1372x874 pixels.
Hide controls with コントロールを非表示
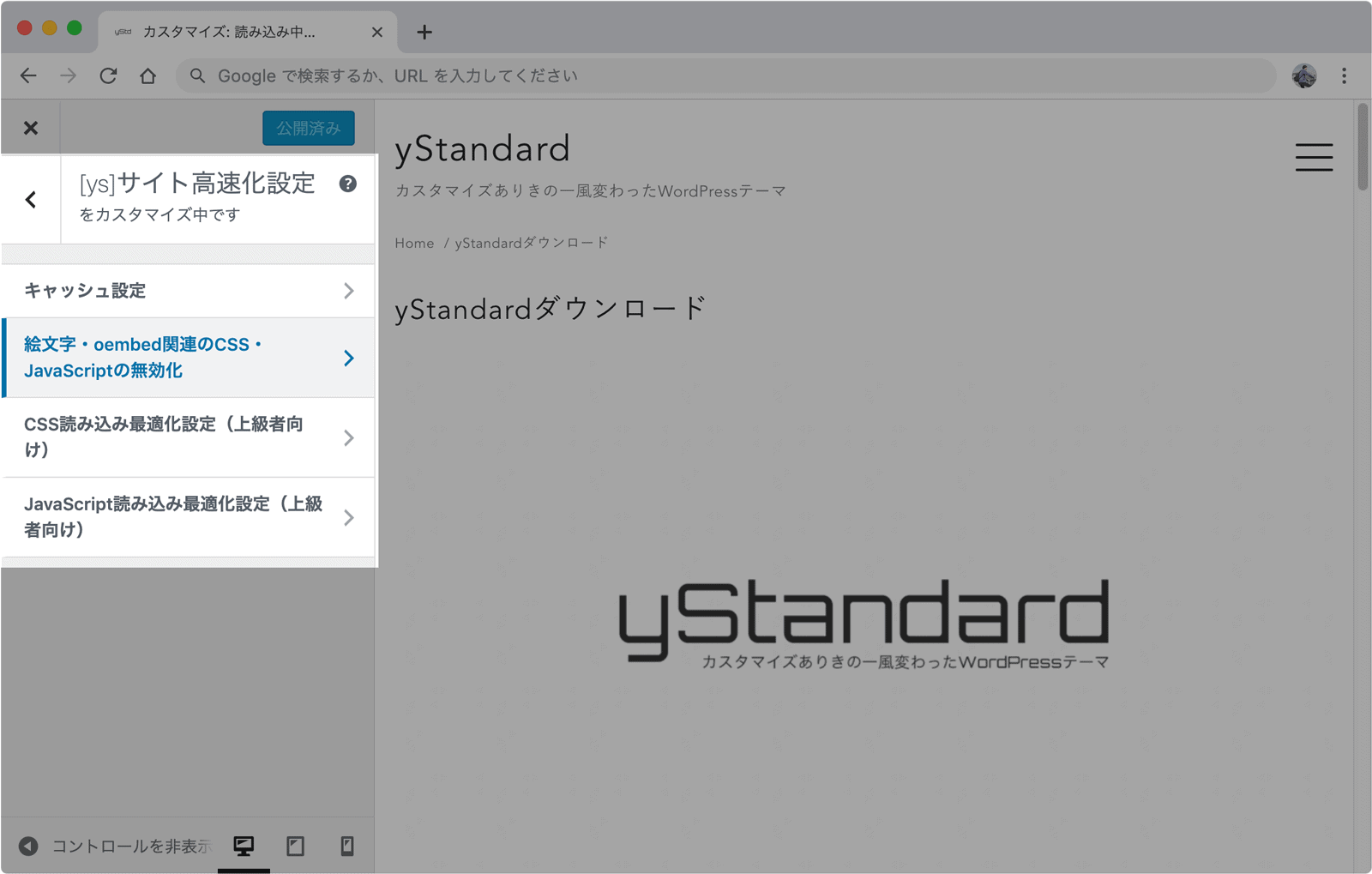click(x=131, y=847)
